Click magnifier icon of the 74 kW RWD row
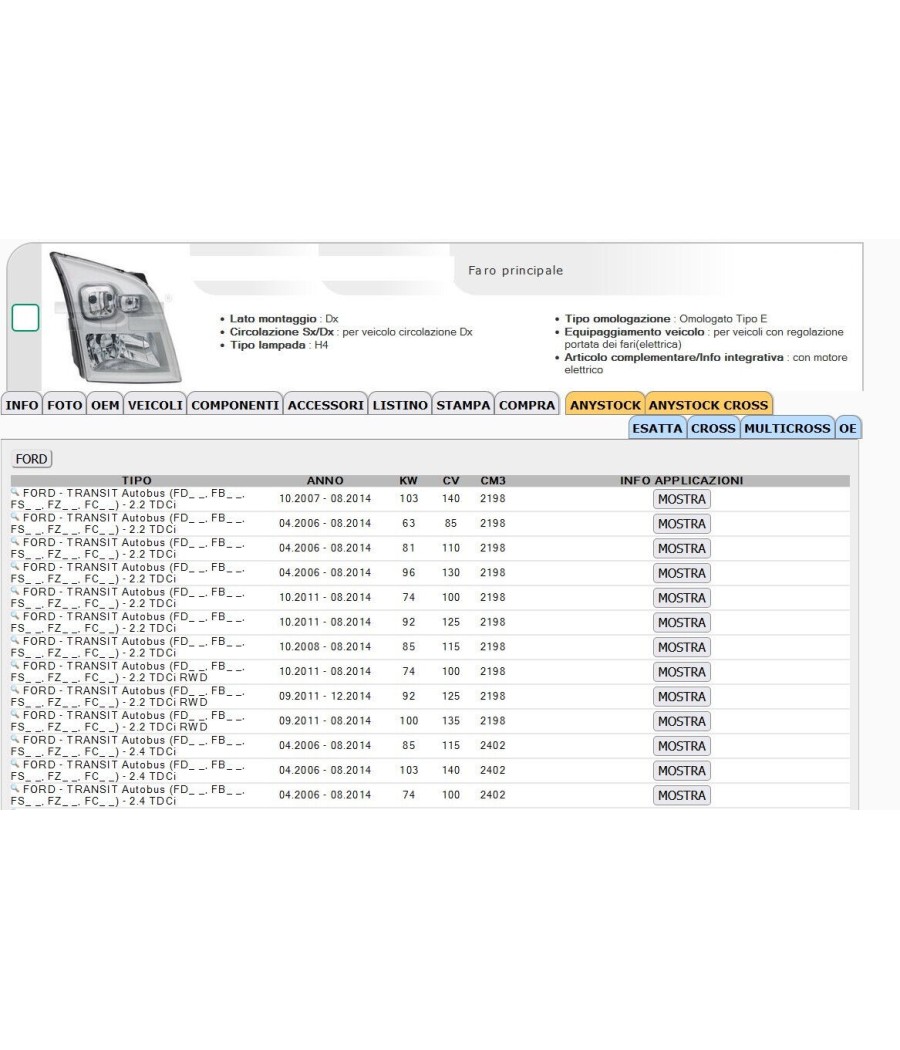 15,664
